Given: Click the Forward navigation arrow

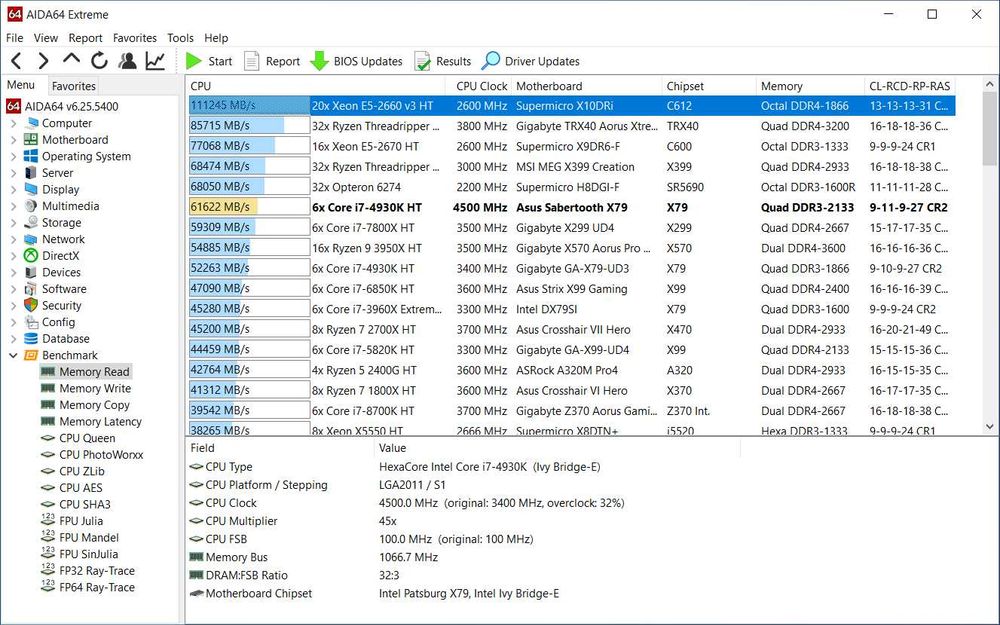Looking at the screenshot, I should (43, 61).
